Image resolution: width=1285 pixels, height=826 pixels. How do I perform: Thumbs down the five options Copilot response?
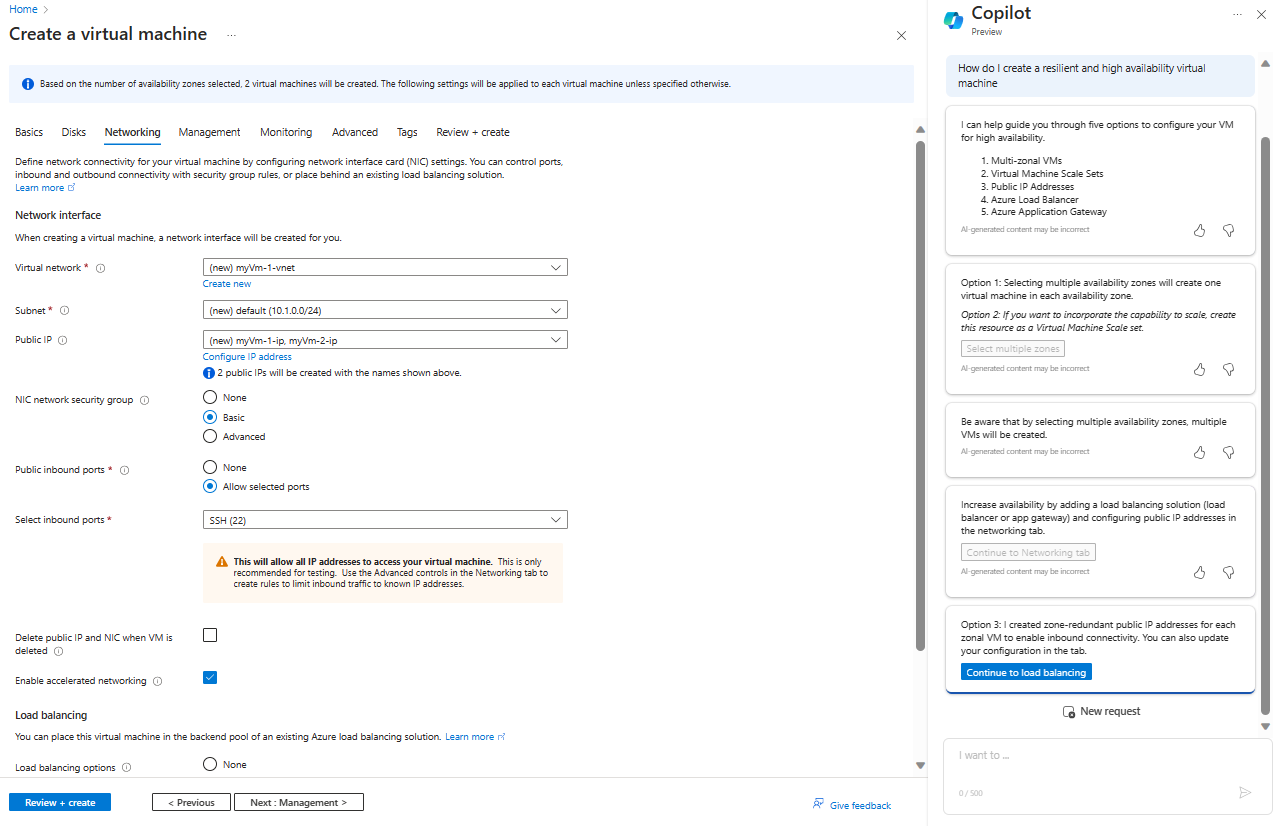1229,230
